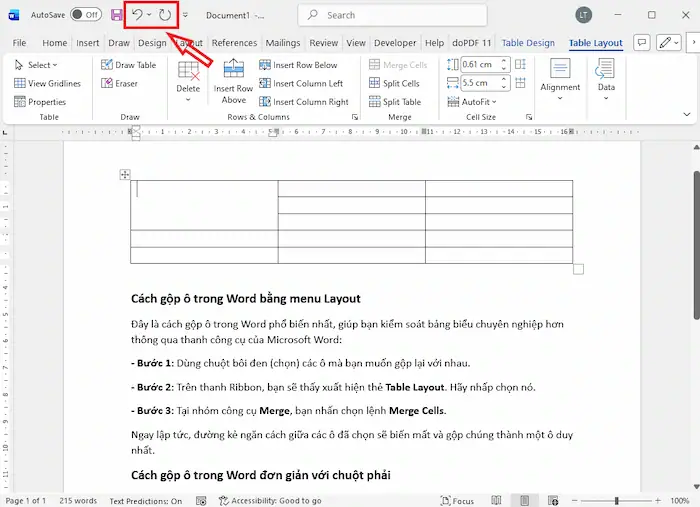Click the vertical scrollbar thumb

point(696,245)
